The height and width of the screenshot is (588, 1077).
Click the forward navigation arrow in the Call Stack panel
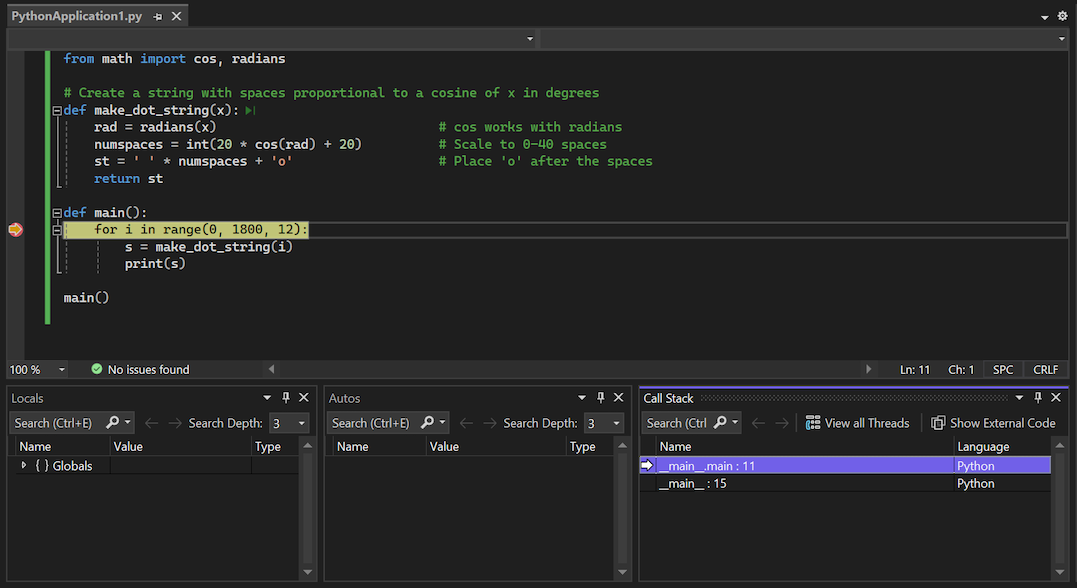[x=780, y=423]
